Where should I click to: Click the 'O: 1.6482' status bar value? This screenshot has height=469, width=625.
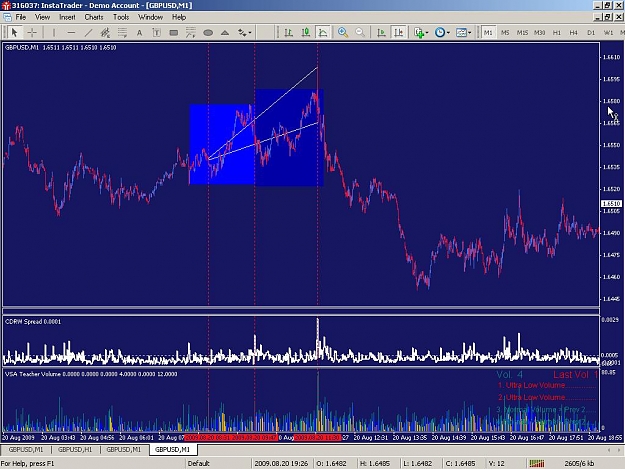pyautogui.click(x=332, y=463)
